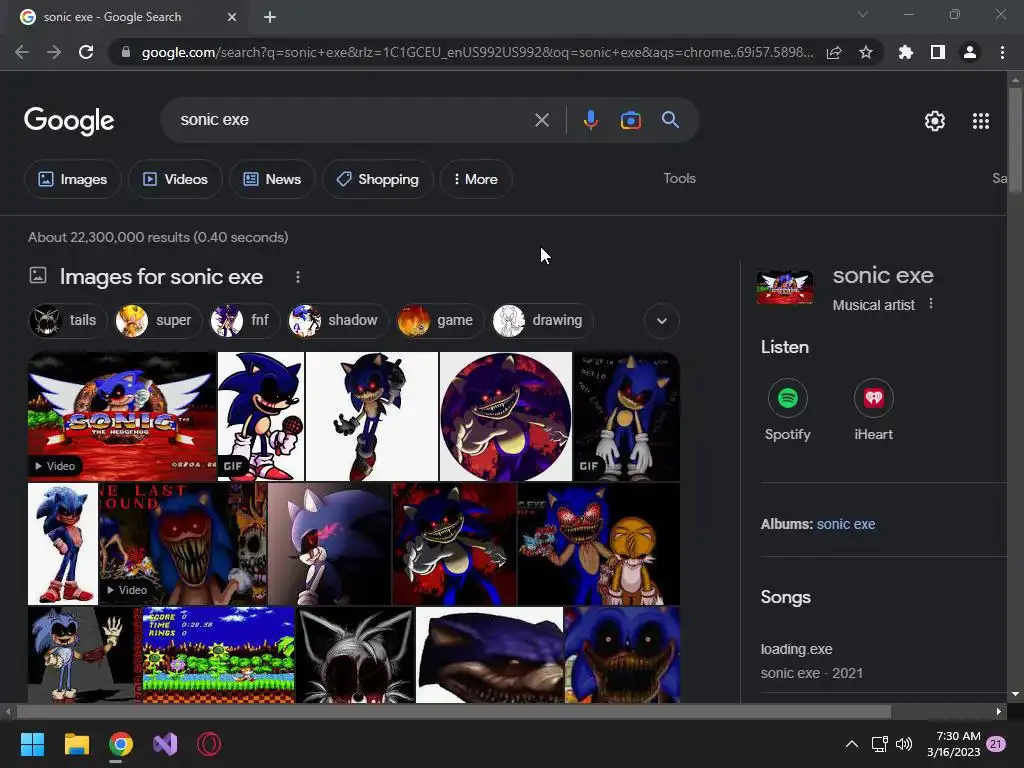Screen dimensions: 1024x768
Task: Open Opera browser from taskbar
Action: [x=209, y=744]
